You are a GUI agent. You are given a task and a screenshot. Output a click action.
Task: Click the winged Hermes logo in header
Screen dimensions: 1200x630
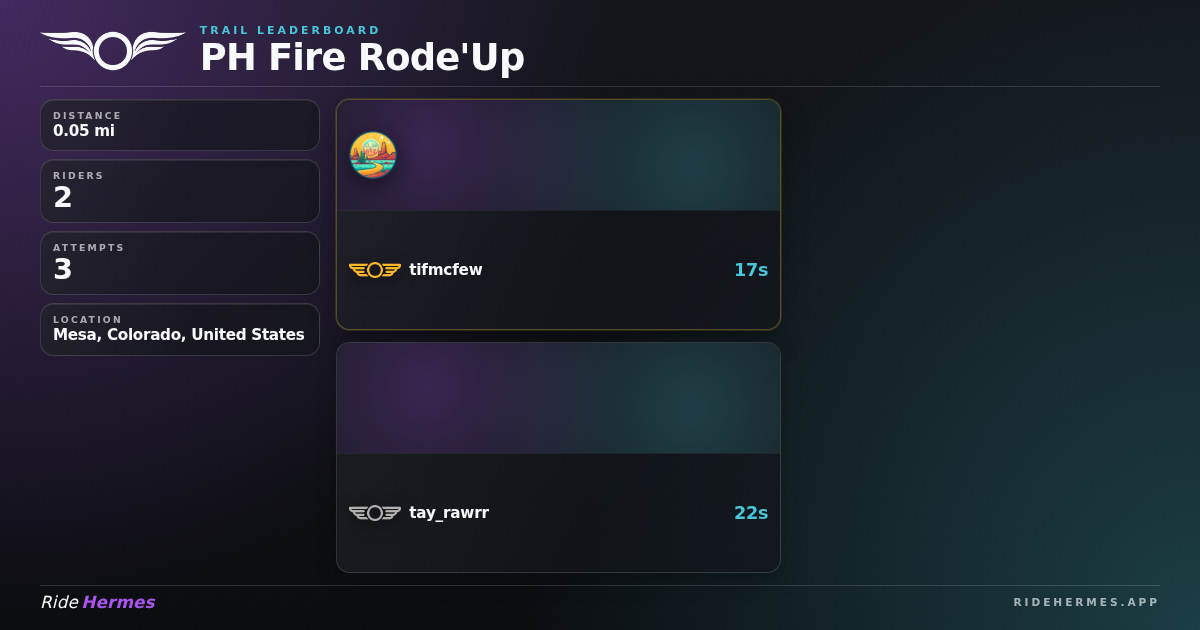[x=113, y=50]
